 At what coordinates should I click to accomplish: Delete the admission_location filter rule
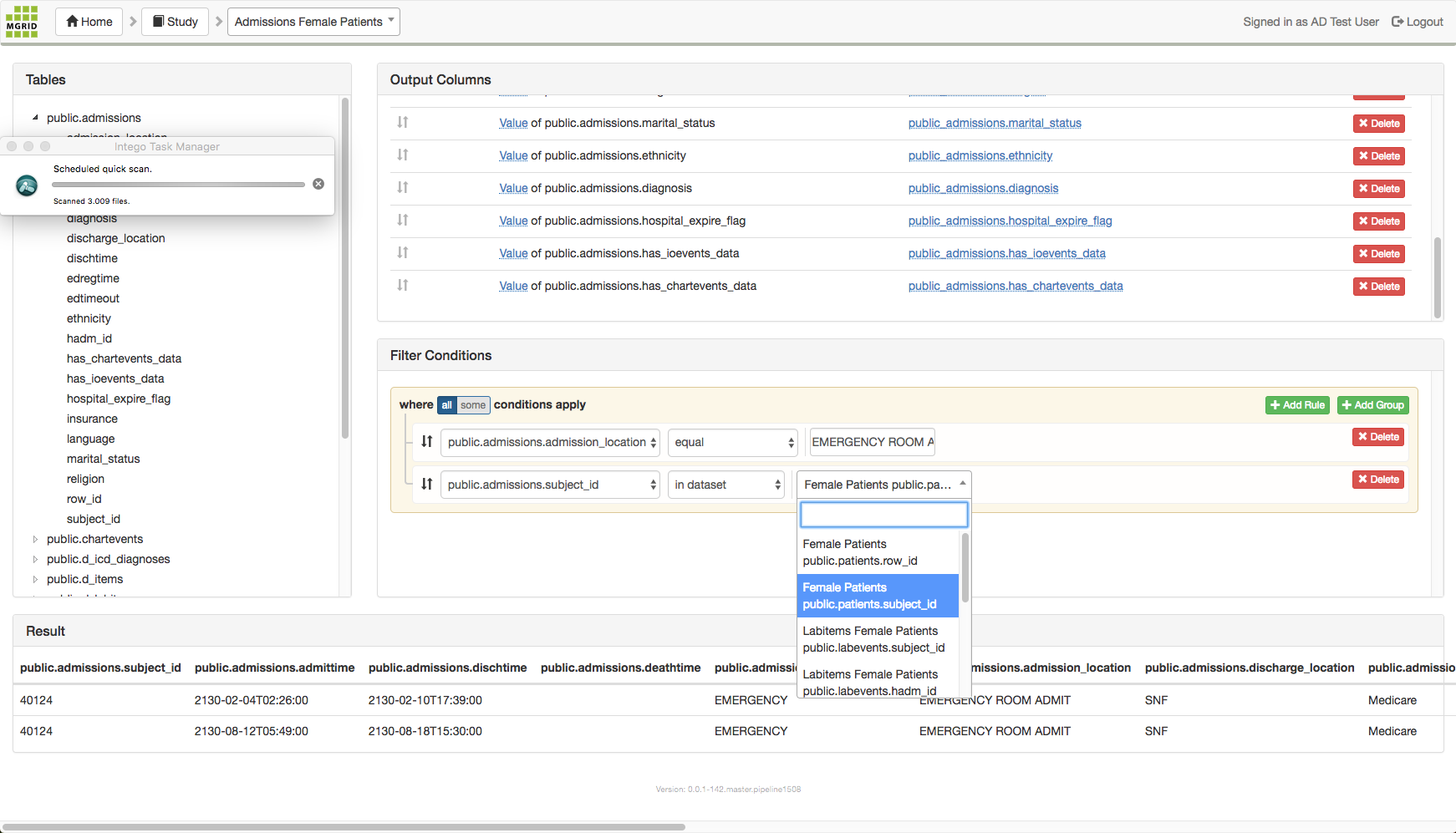[1378, 437]
